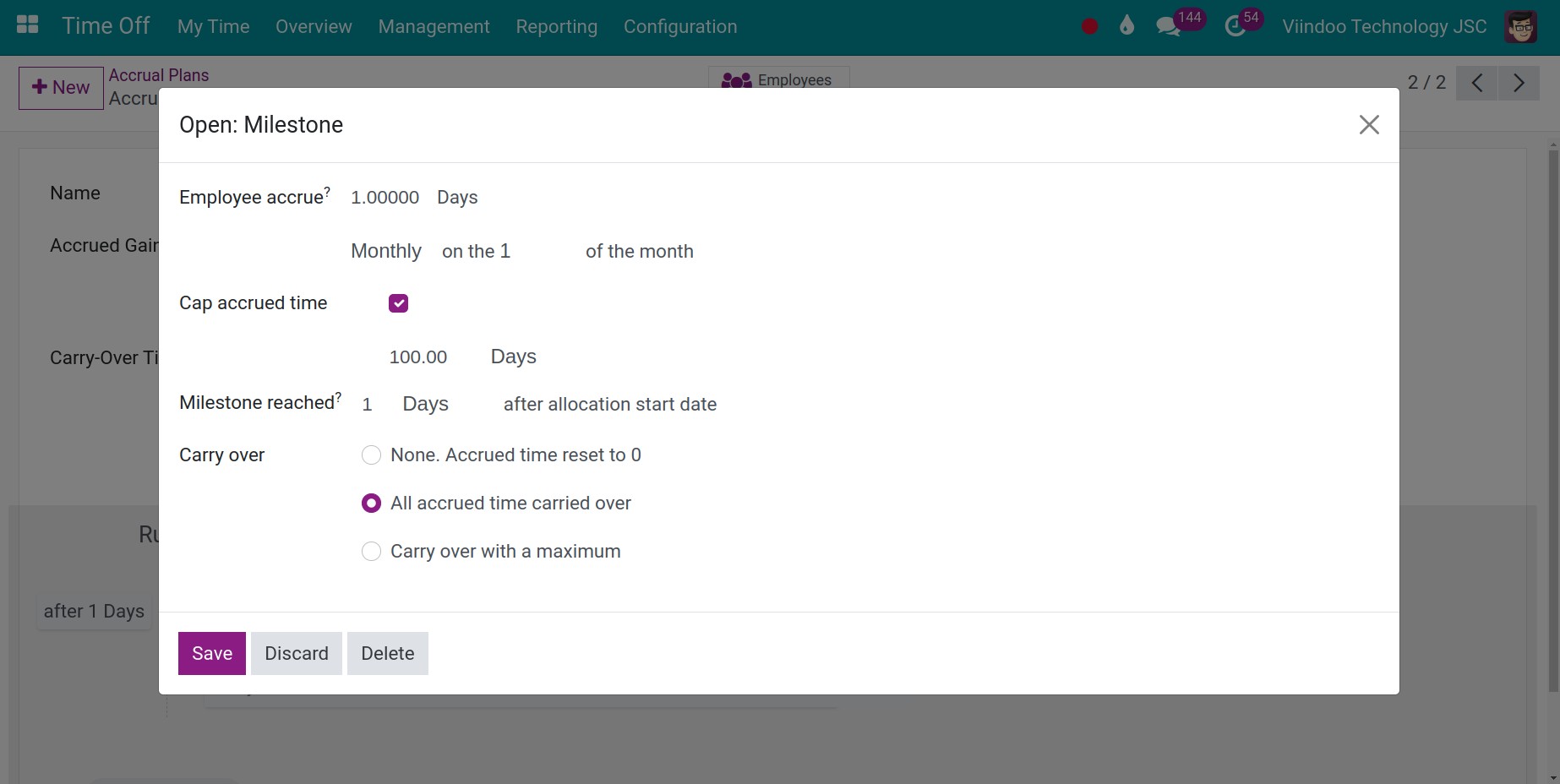
Task: Edit the Milestone reached value 1 field
Action: [368, 405]
